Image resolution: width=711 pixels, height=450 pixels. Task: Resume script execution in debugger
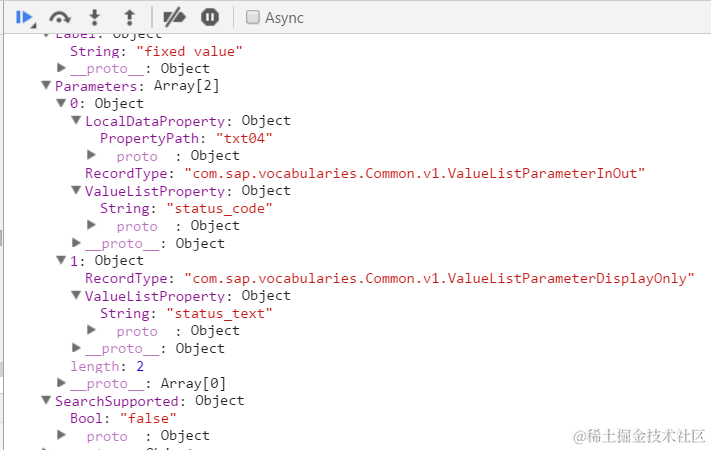[24, 18]
